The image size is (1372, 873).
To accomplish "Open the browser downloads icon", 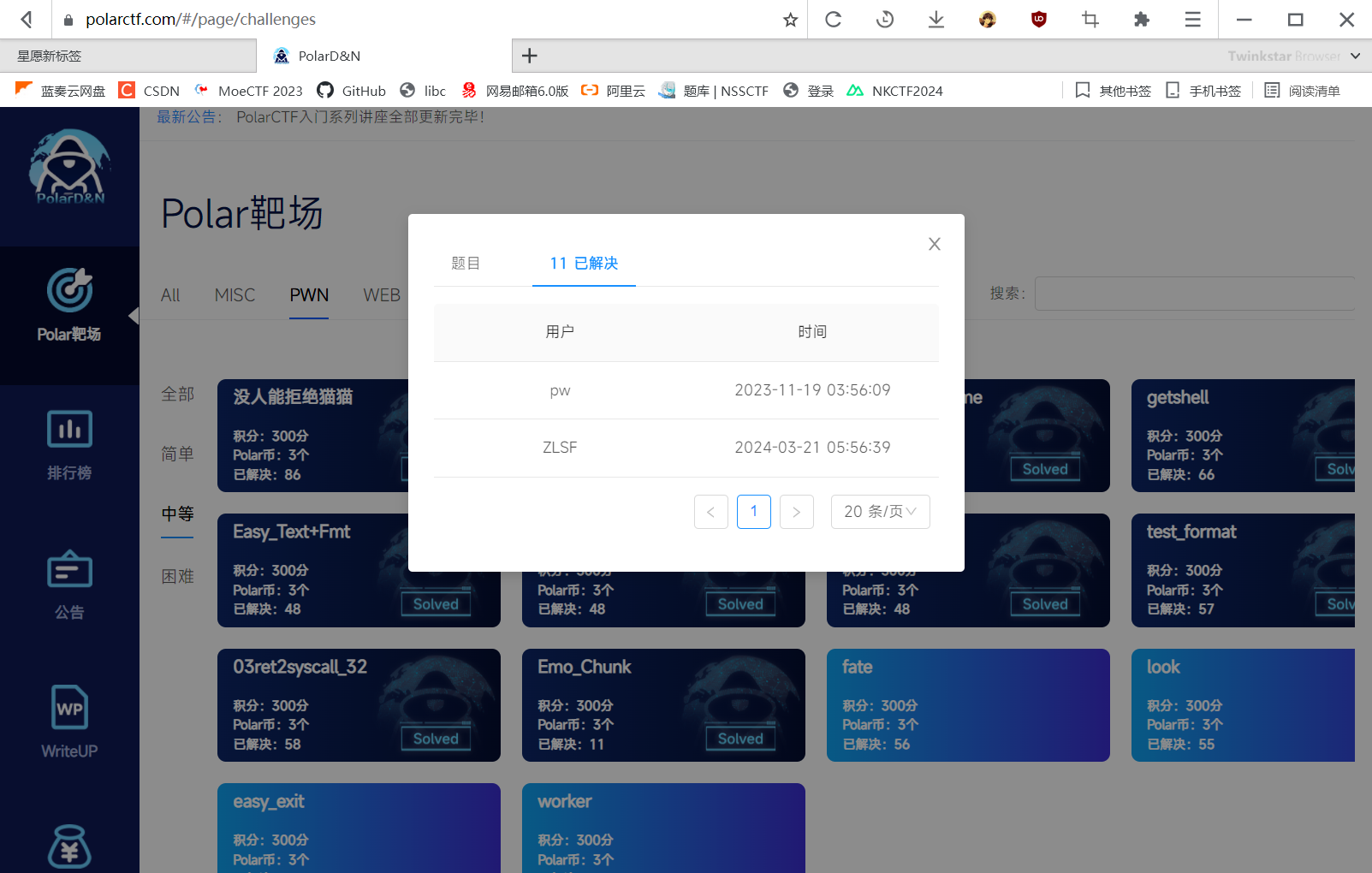I will point(936,20).
